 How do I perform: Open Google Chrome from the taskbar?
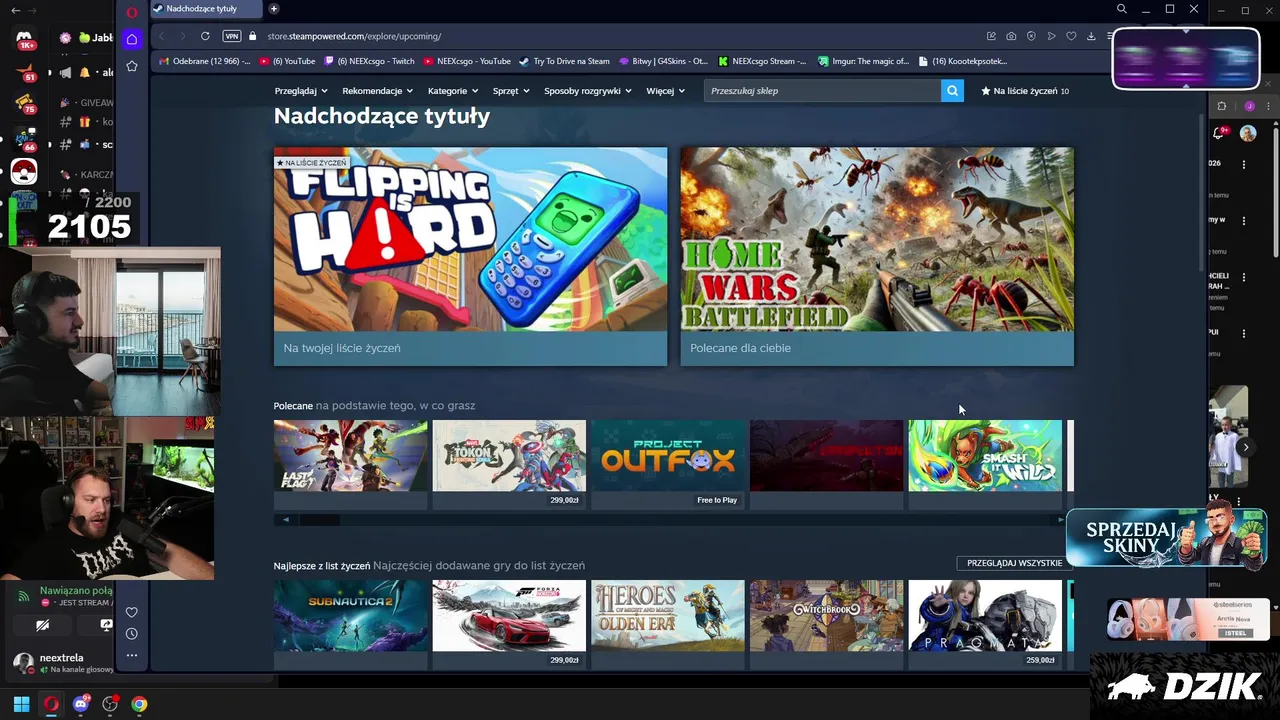tap(139, 704)
